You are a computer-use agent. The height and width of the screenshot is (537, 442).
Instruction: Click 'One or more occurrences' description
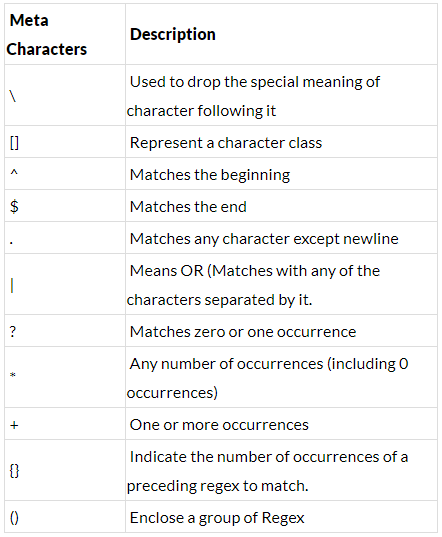click(219, 425)
